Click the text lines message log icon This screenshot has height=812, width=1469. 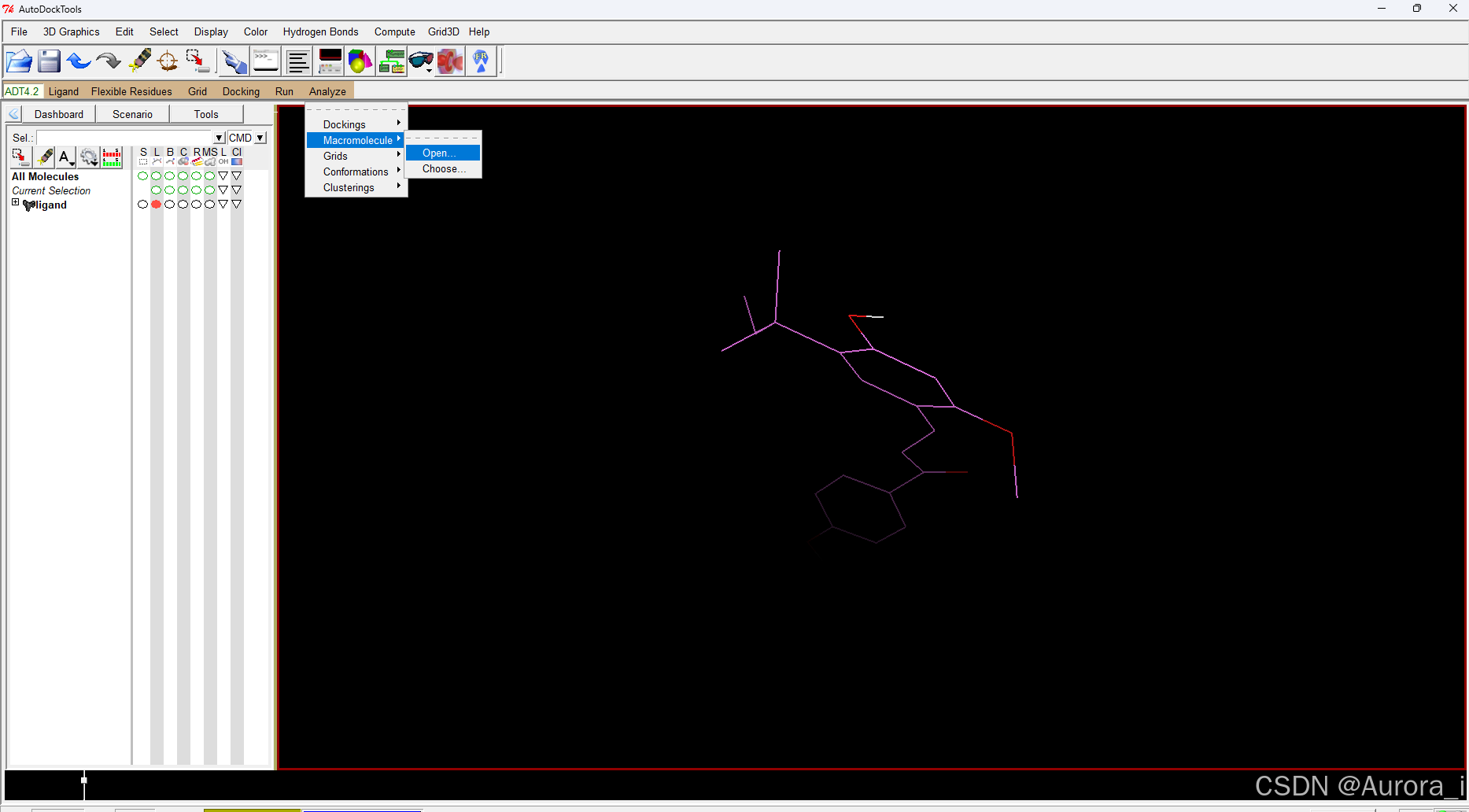click(298, 61)
